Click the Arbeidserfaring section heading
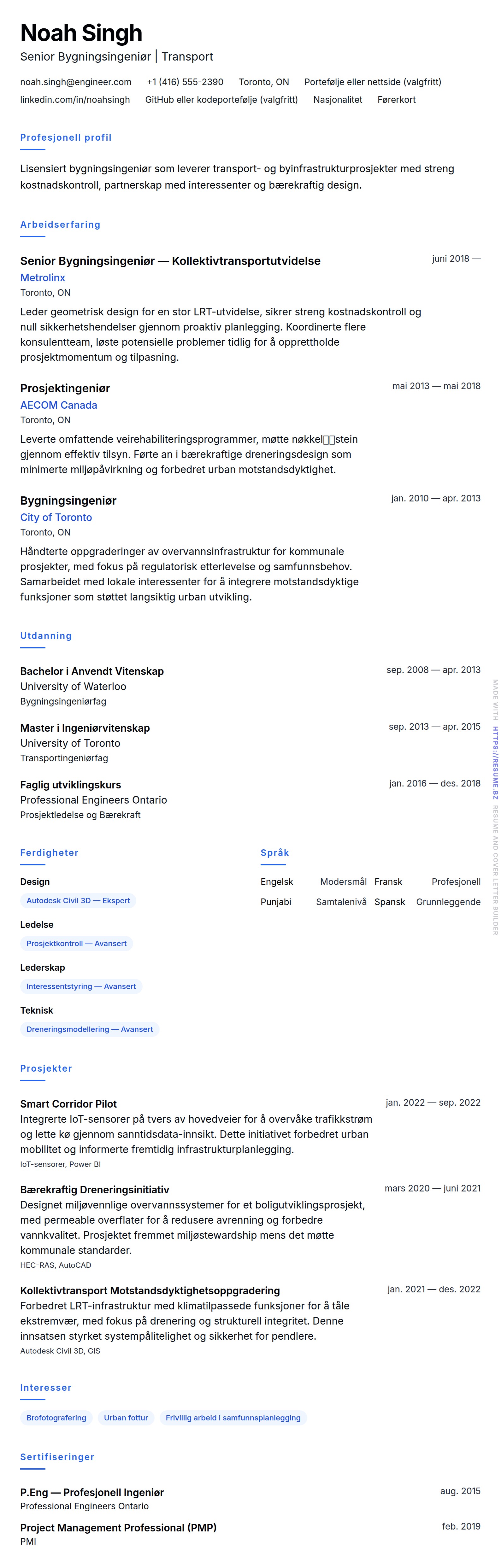501x1568 pixels. 60,225
